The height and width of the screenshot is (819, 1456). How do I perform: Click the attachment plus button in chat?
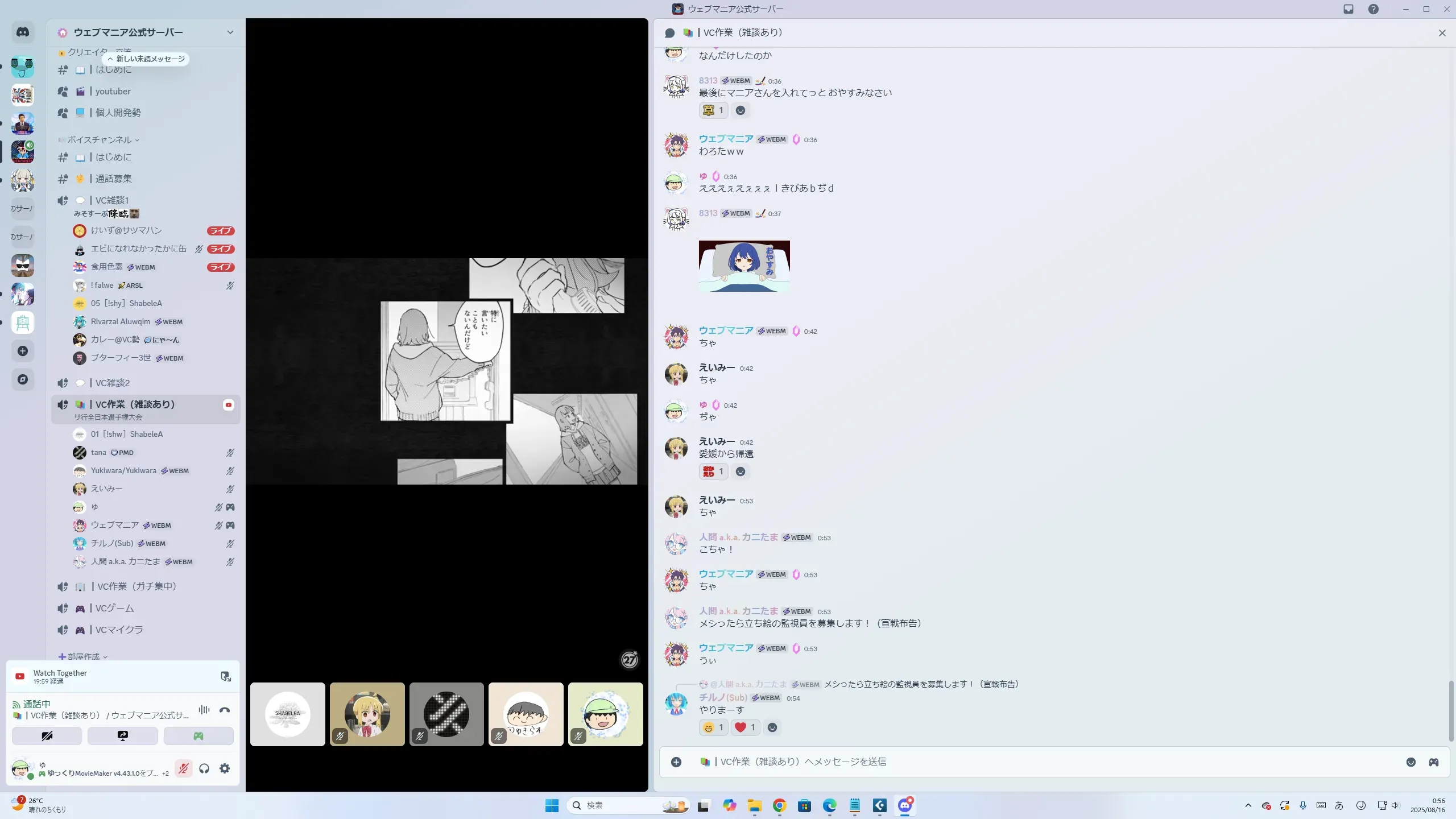[x=676, y=762]
